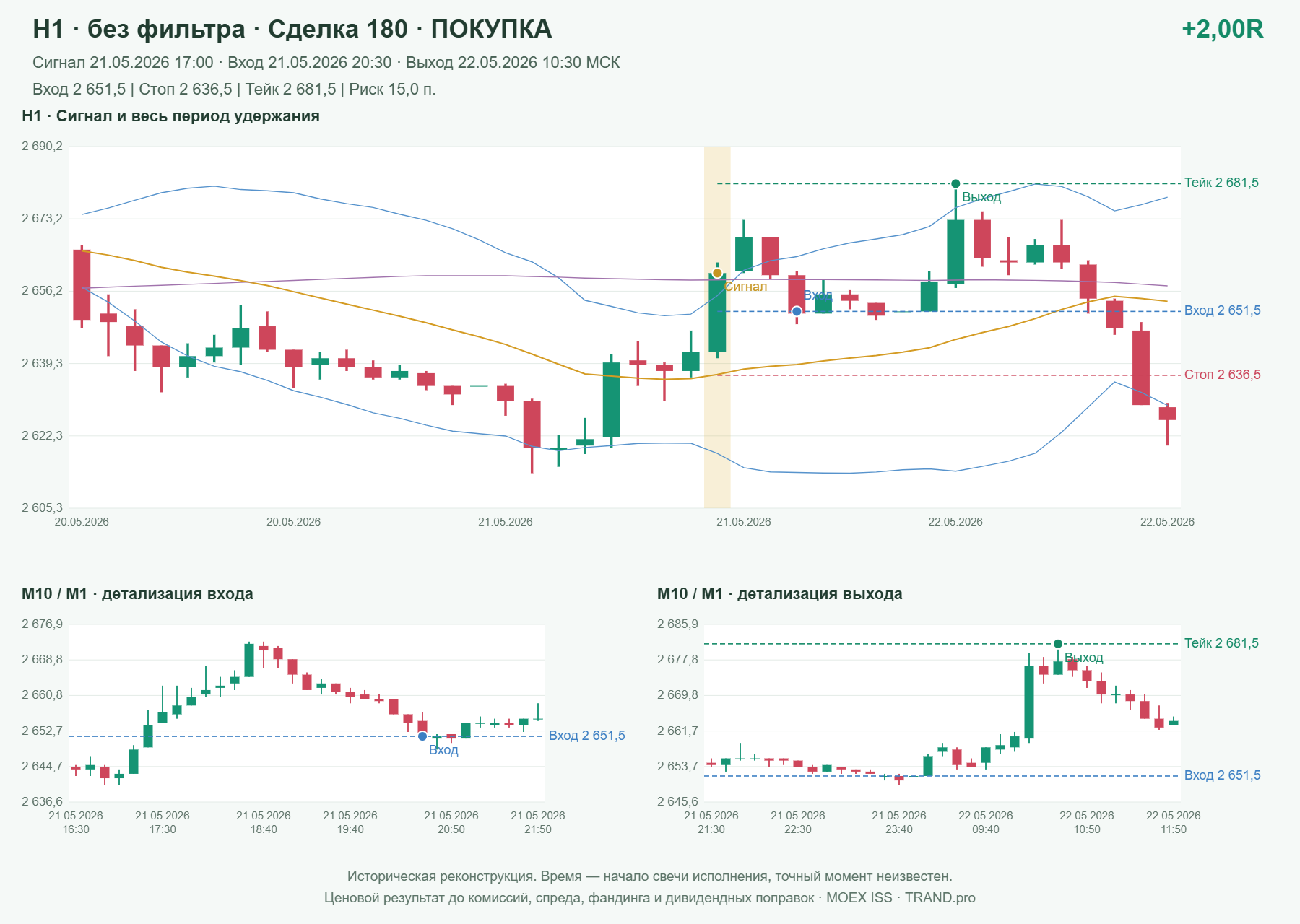Click the orange signal marker dot
1300x924 pixels.
click(x=717, y=273)
